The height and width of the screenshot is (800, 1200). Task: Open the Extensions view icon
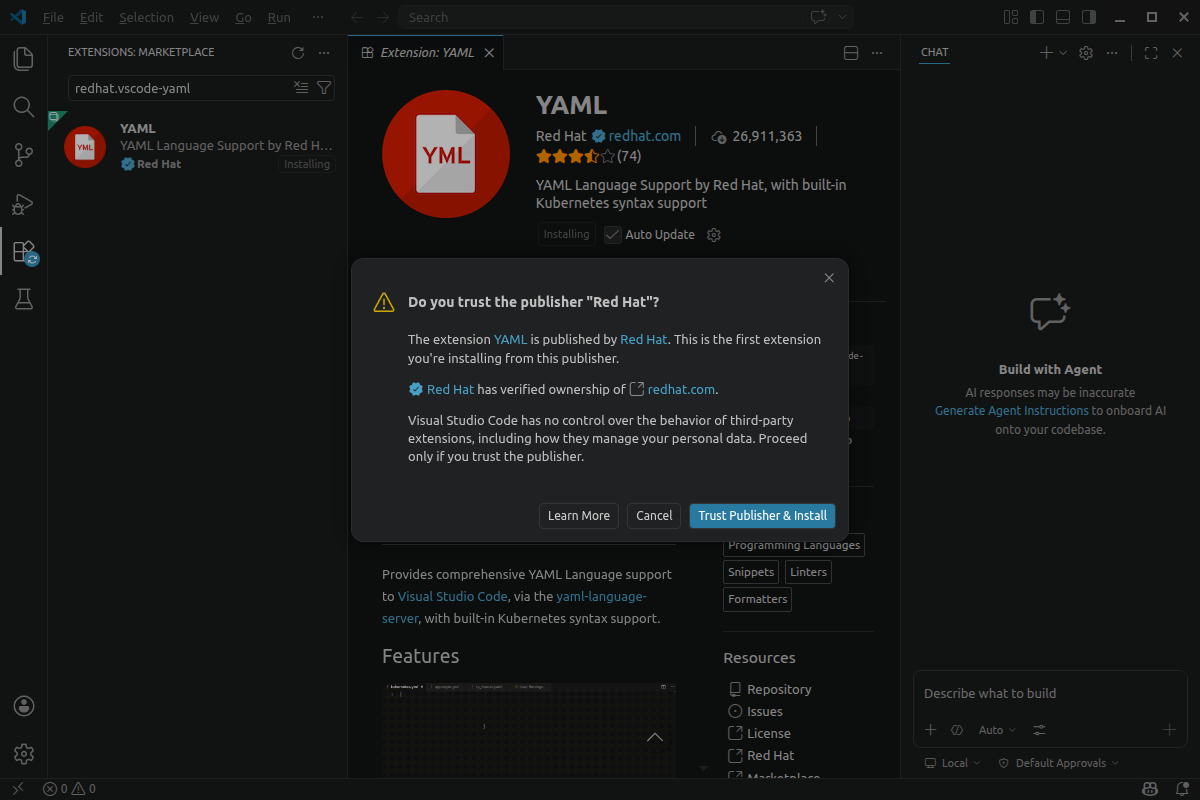[x=23, y=251]
